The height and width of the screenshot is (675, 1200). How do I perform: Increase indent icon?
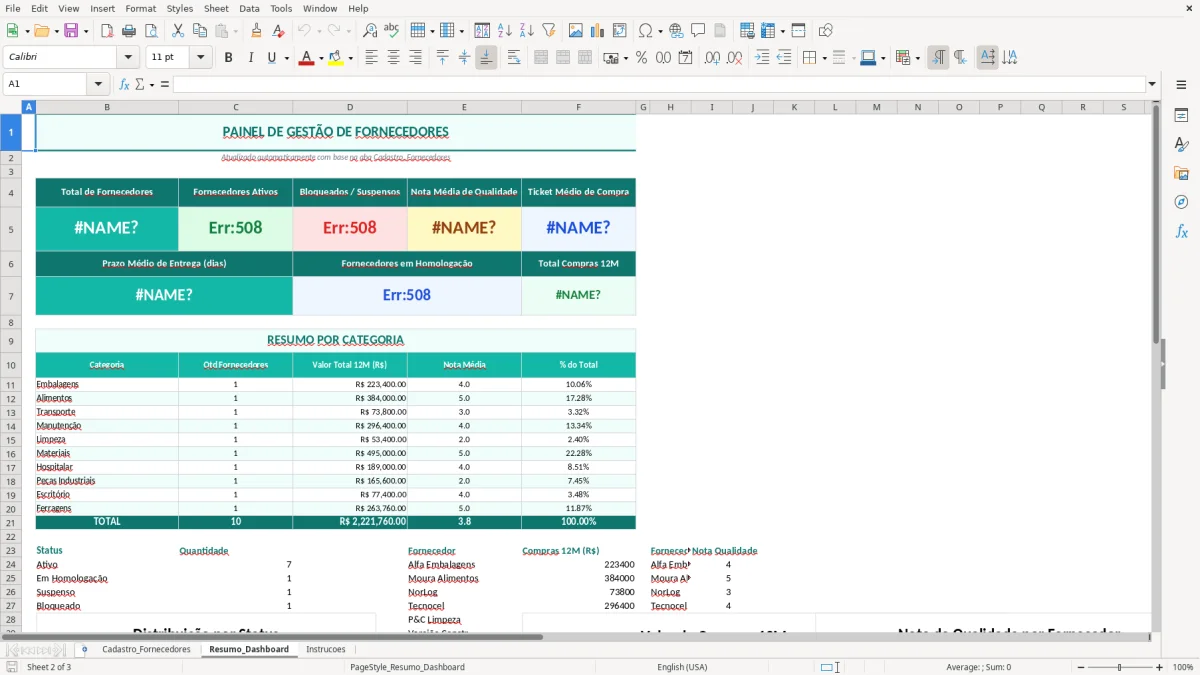(x=762, y=58)
